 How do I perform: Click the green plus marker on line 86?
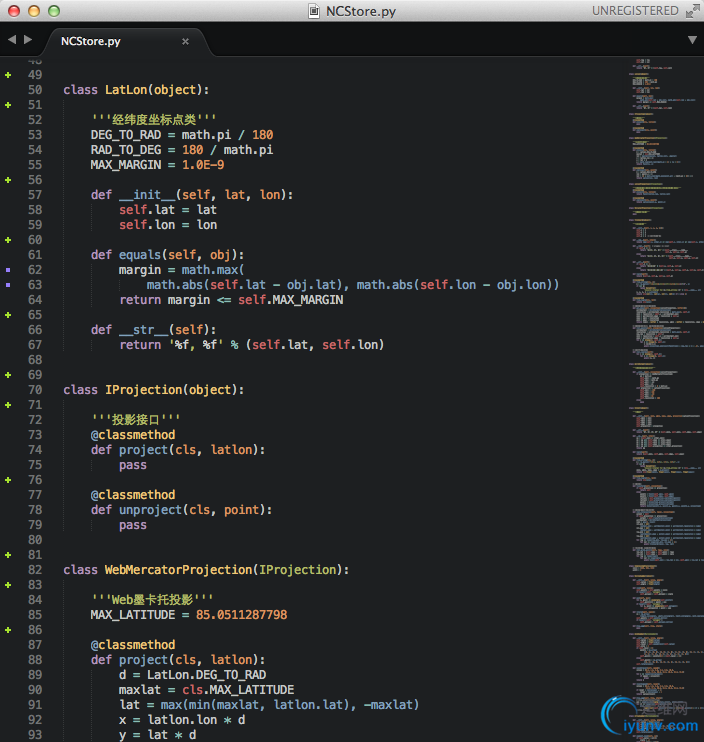click(8, 630)
